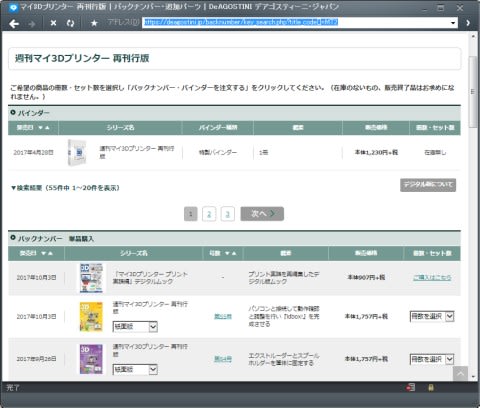Click the page title heading 週刊マイ3Dプリンター 再刊行版
480x408 pixels.
pos(82,58)
